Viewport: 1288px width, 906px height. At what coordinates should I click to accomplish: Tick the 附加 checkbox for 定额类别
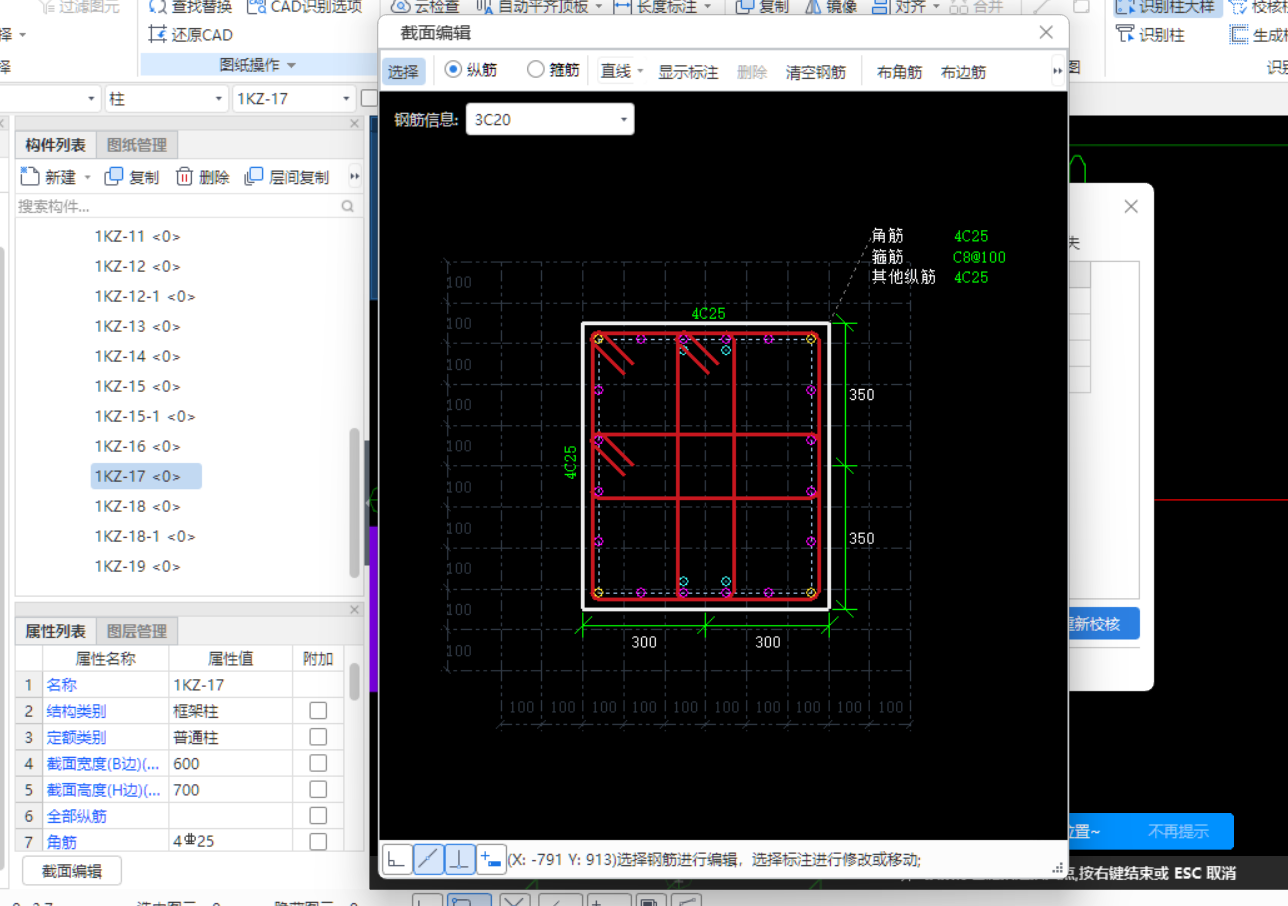pyautogui.click(x=318, y=737)
